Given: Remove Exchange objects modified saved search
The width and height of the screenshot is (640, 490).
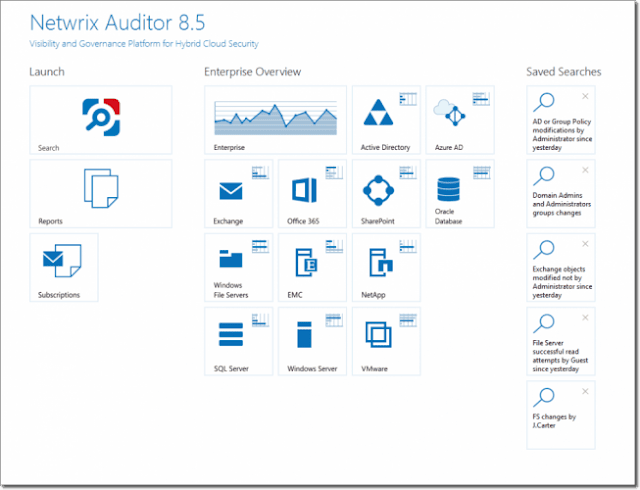Looking at the screenshot, I should [585, 244].
